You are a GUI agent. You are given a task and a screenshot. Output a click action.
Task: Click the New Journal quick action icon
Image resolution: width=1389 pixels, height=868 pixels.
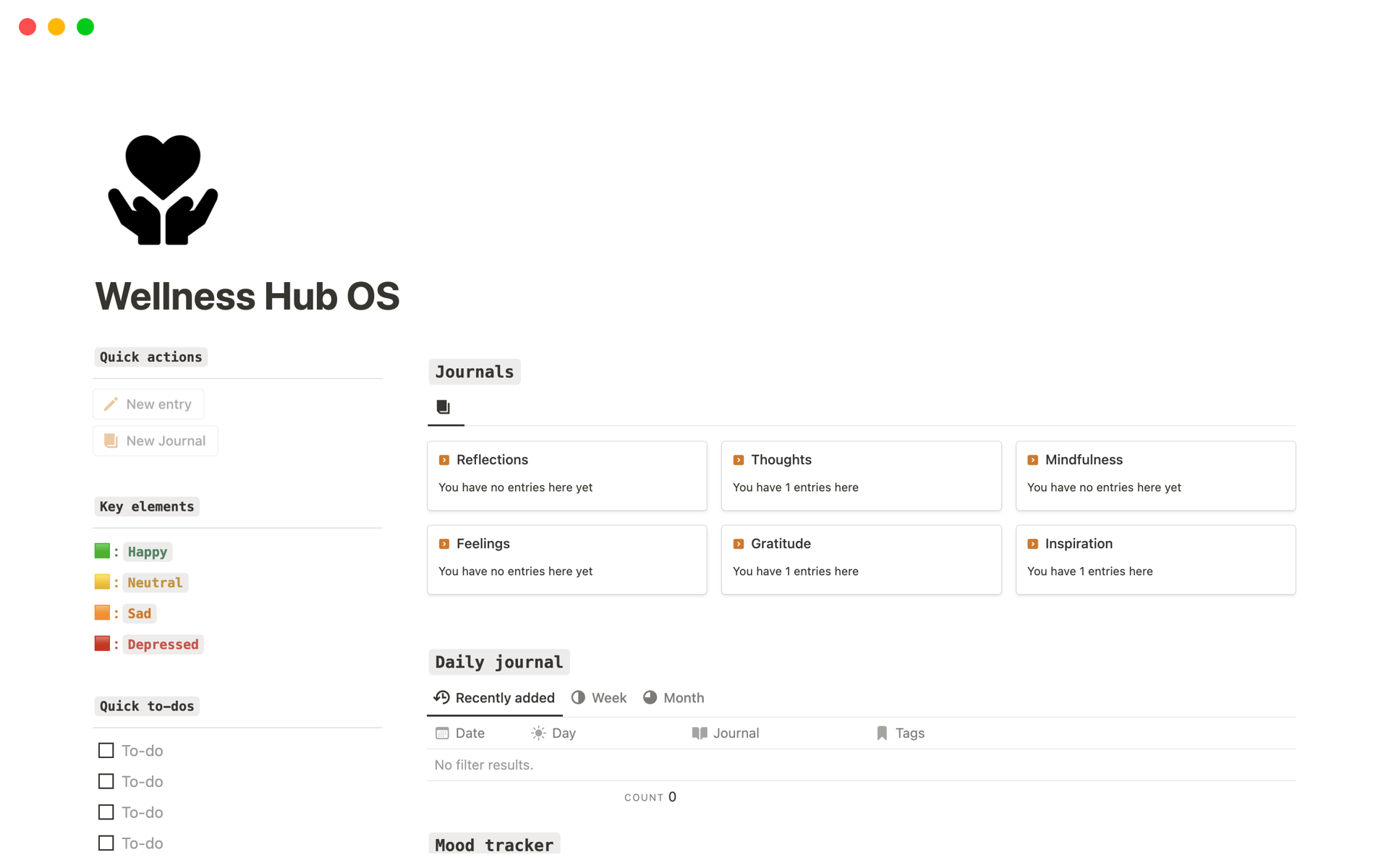tap(110, 440)
